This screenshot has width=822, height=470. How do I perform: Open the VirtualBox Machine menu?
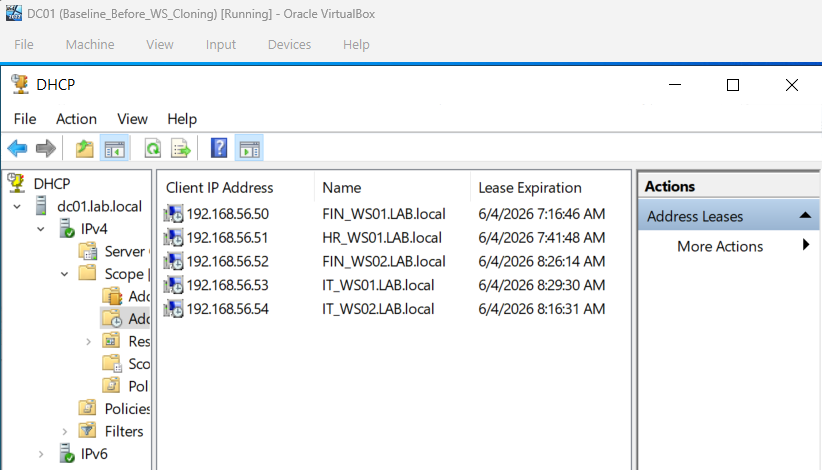tap(90, 45)
